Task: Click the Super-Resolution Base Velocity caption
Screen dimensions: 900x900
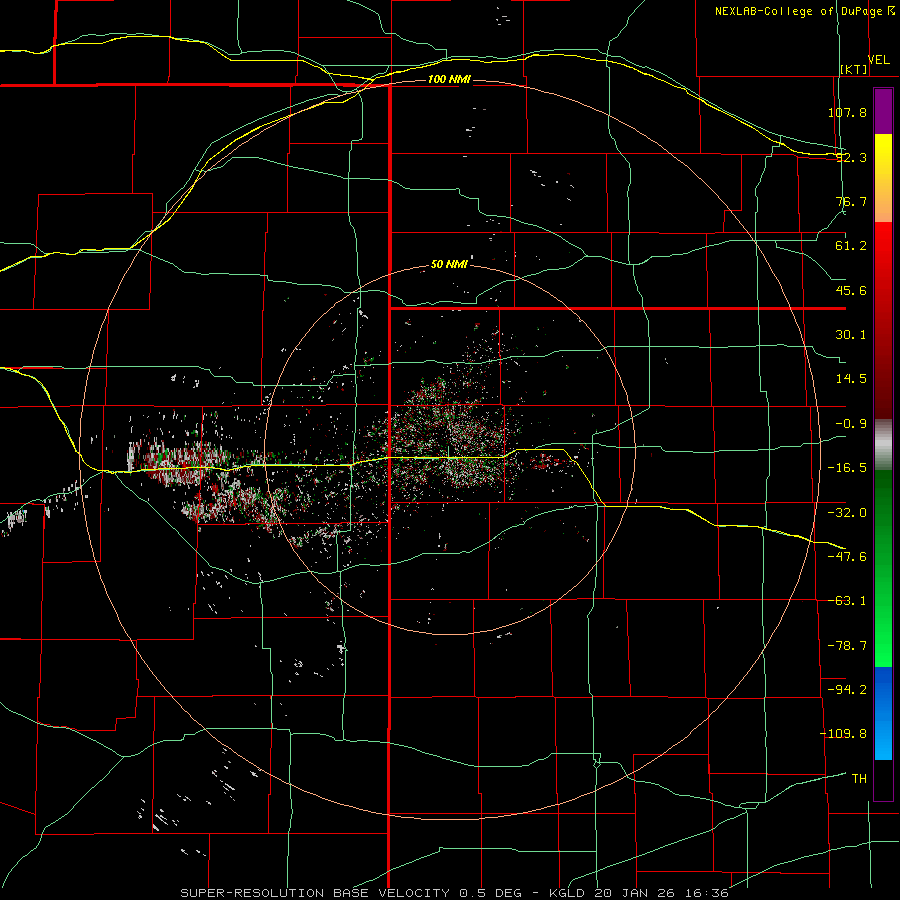Action: pyautogui.click(x=455, y=893)
